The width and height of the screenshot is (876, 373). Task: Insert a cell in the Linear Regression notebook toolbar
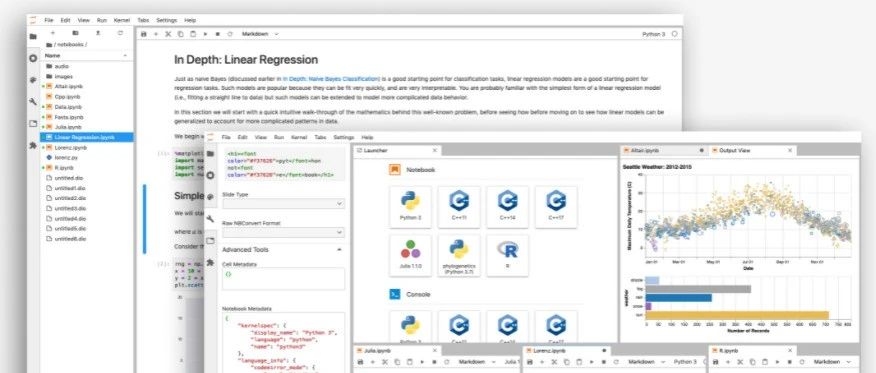[156, 34]
